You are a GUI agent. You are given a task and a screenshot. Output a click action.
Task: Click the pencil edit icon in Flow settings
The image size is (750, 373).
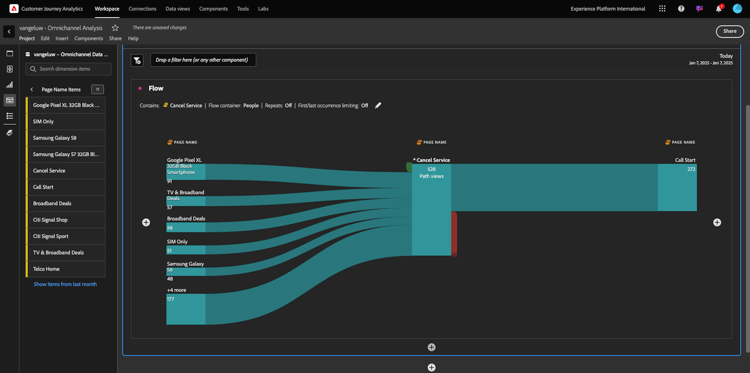point(378,105)
